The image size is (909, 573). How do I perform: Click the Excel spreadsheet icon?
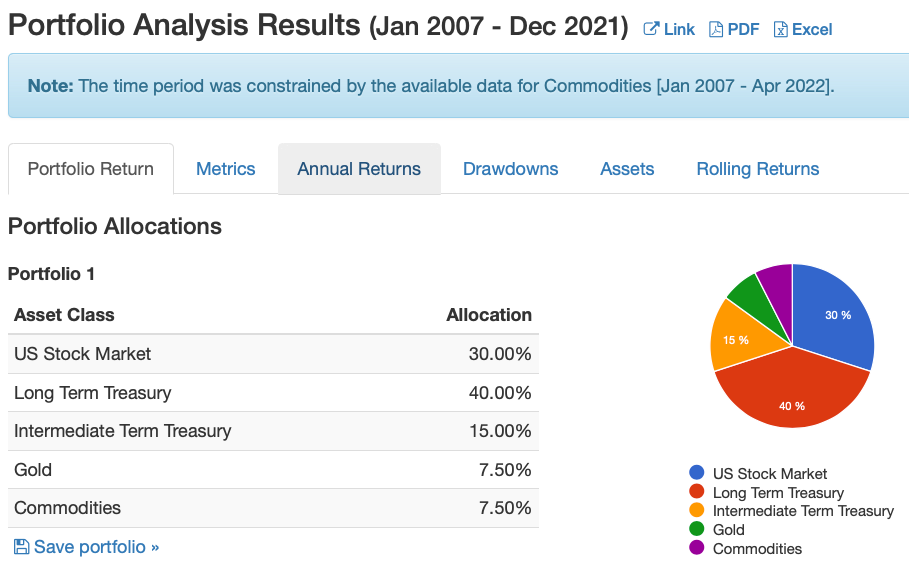(781, 29)
